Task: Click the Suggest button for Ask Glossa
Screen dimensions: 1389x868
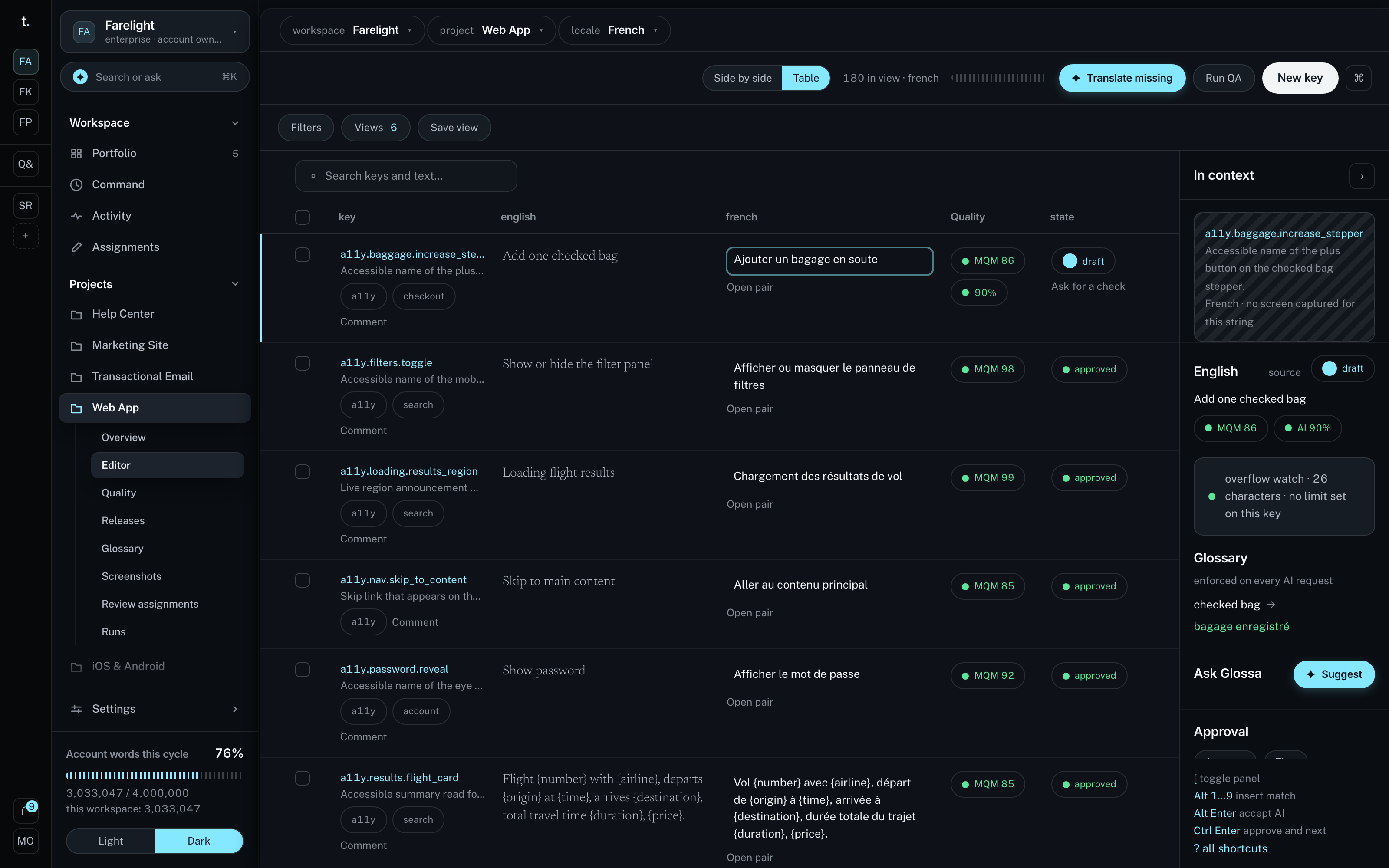Action: pyautogui.click(x=1334, y=674)
